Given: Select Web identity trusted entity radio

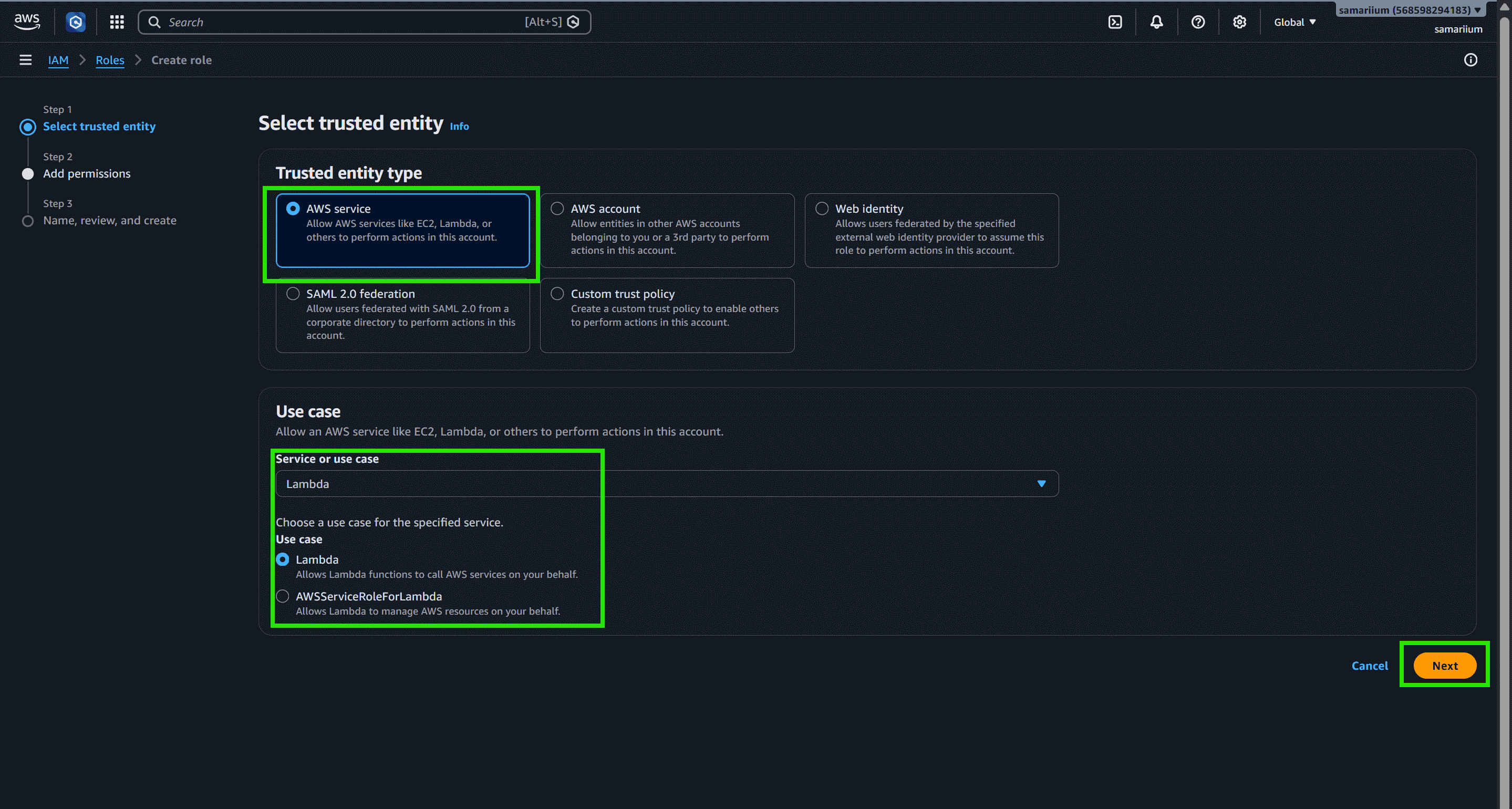Looking at the screenshot, I should click(x=822, y=209).
